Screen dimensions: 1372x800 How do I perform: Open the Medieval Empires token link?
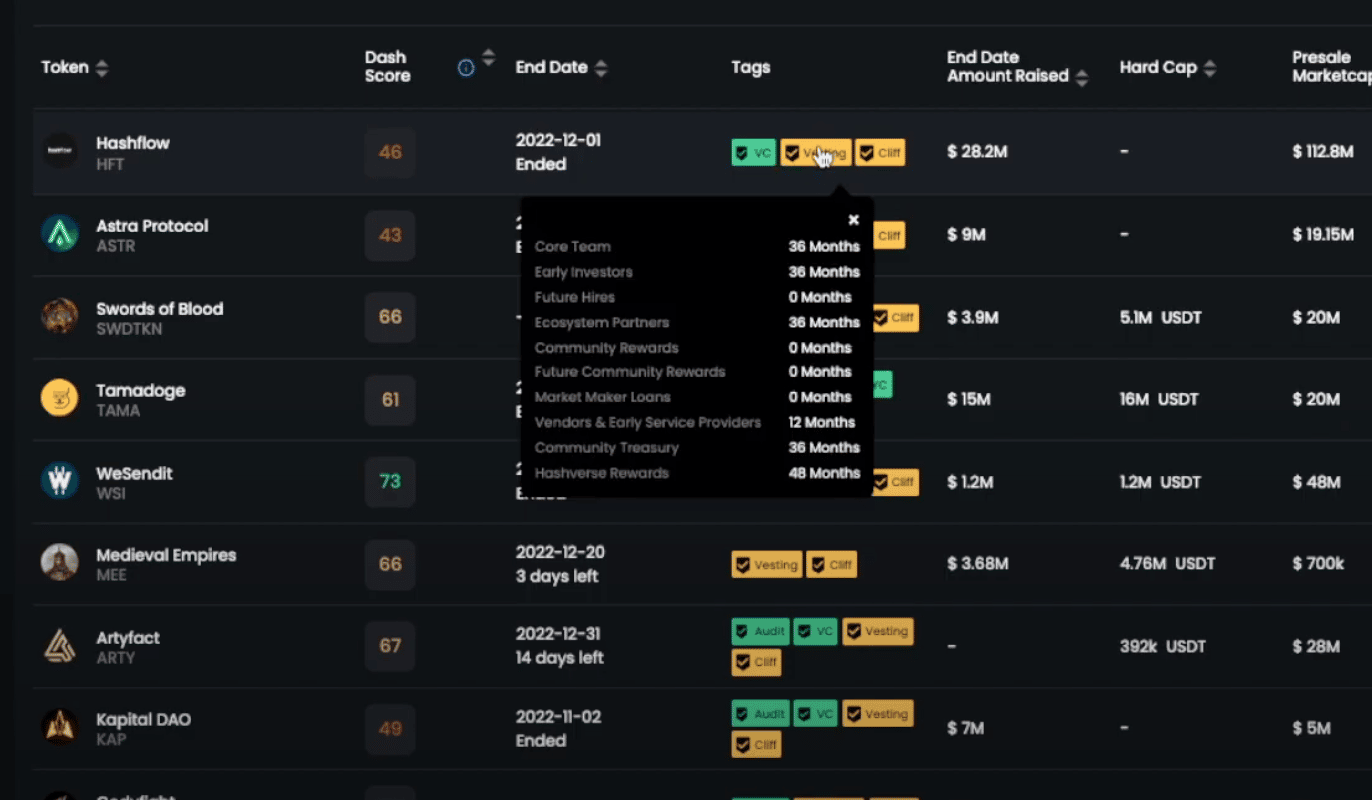(166, 555)
